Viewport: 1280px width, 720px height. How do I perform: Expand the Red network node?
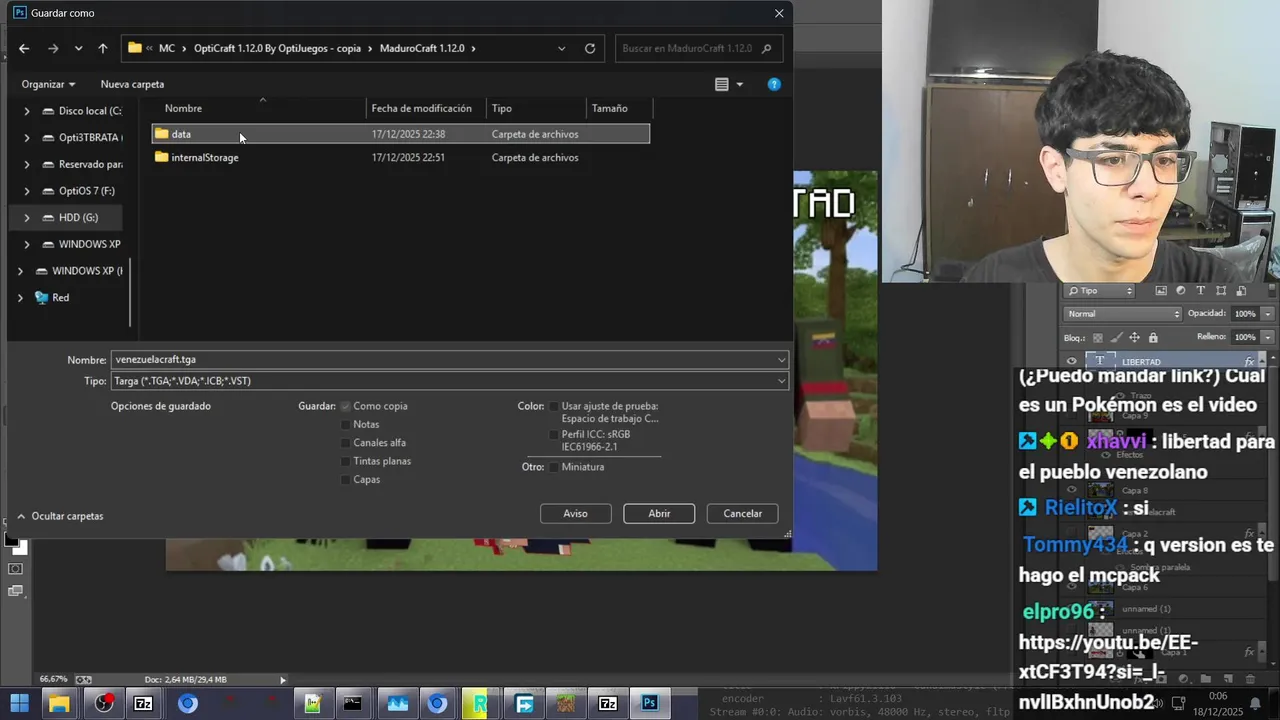click(x=20, y=297)
